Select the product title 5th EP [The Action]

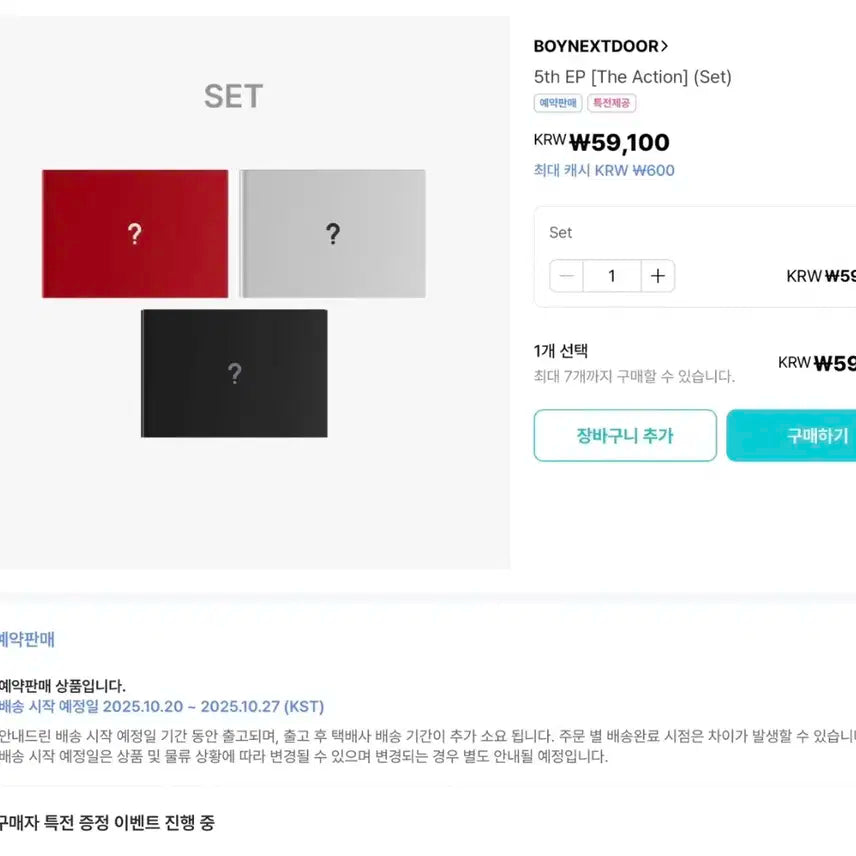pos(632,76)
